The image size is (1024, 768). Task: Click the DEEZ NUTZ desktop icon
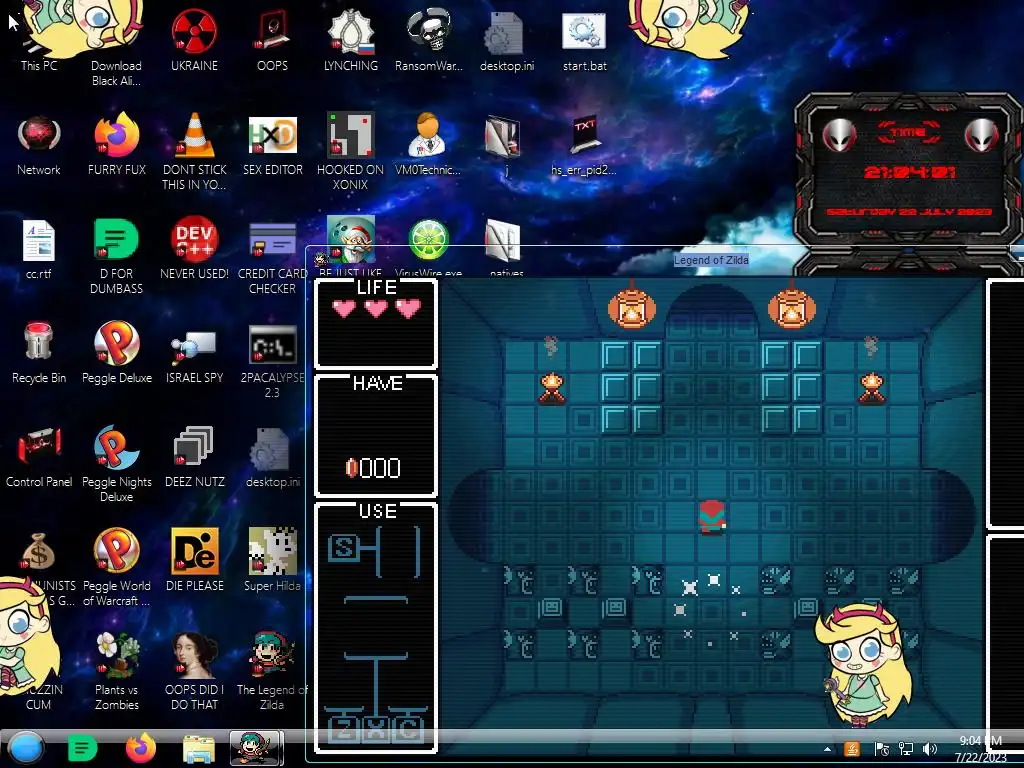click(194, 457)
